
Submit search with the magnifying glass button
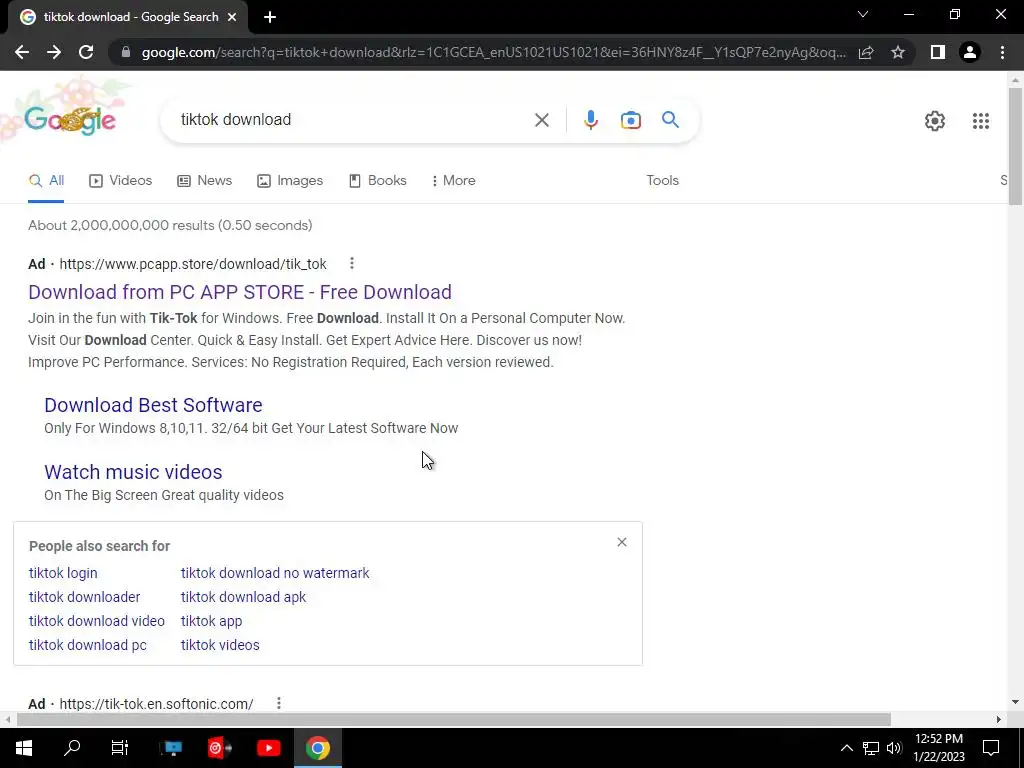tap(670, 120)
